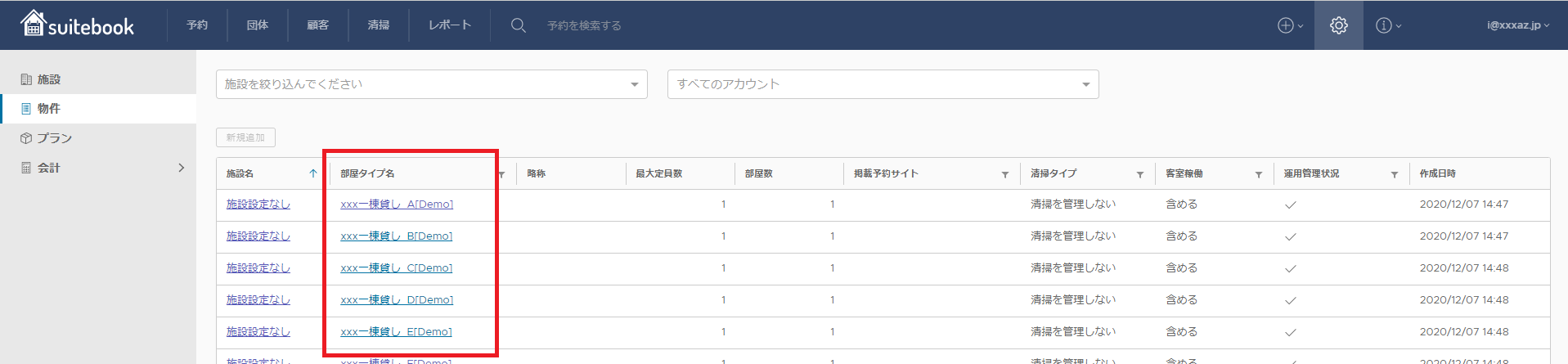Open the 予約 menu in top navigation

[x=197, y=25]
